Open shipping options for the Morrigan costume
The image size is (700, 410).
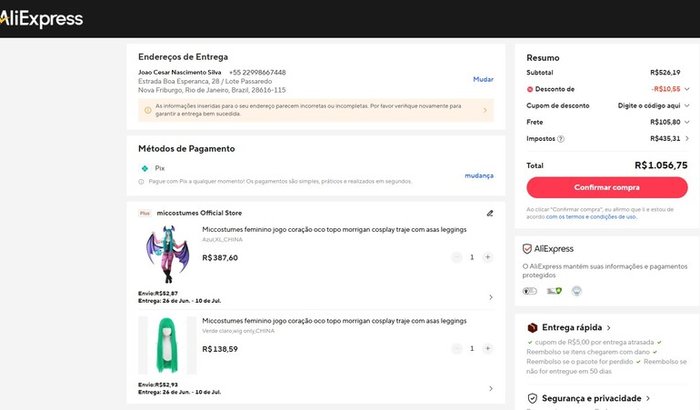click(x=490, y=297)
